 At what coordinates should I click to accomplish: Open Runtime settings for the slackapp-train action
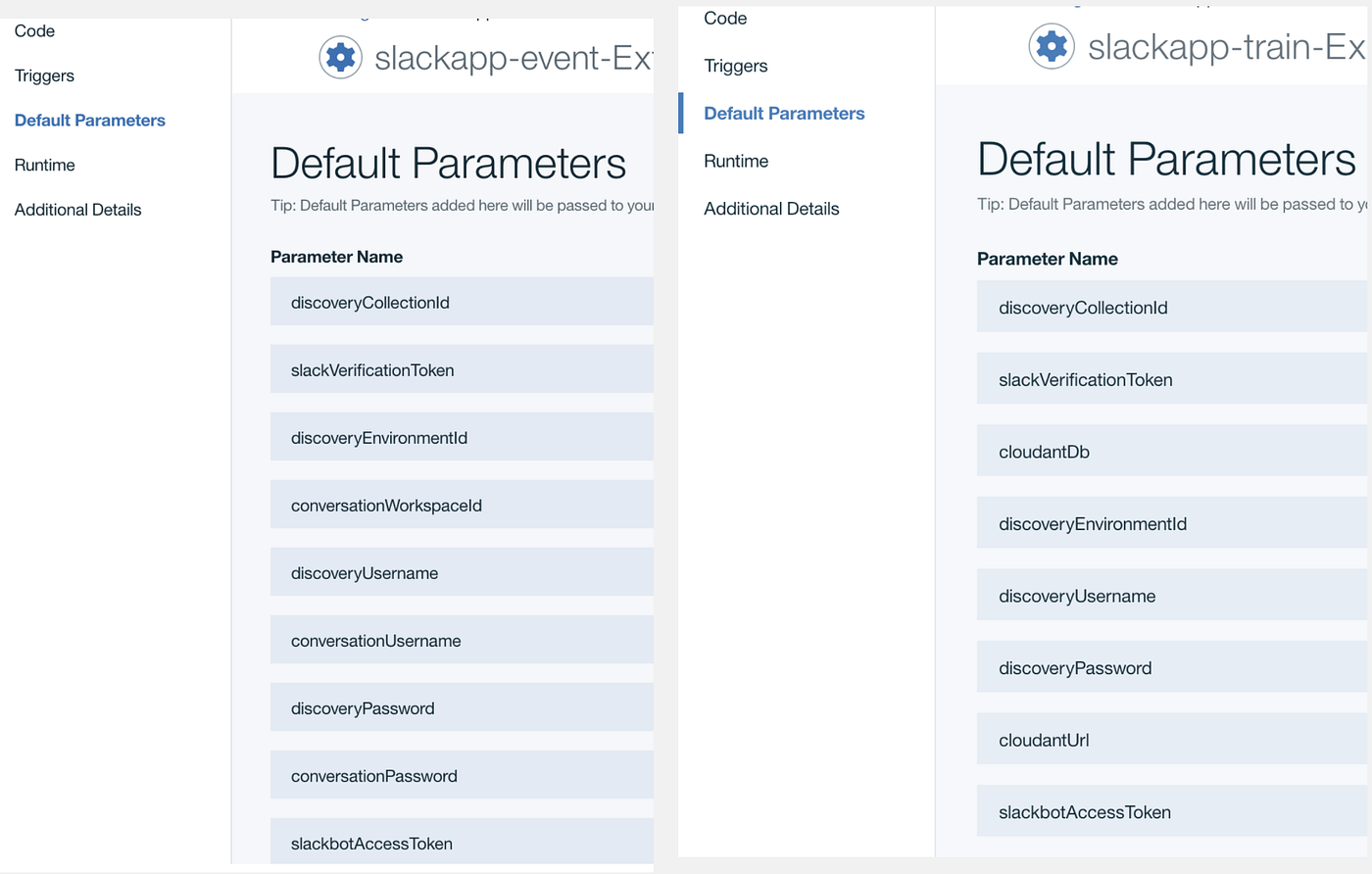[x=736, y=161]
